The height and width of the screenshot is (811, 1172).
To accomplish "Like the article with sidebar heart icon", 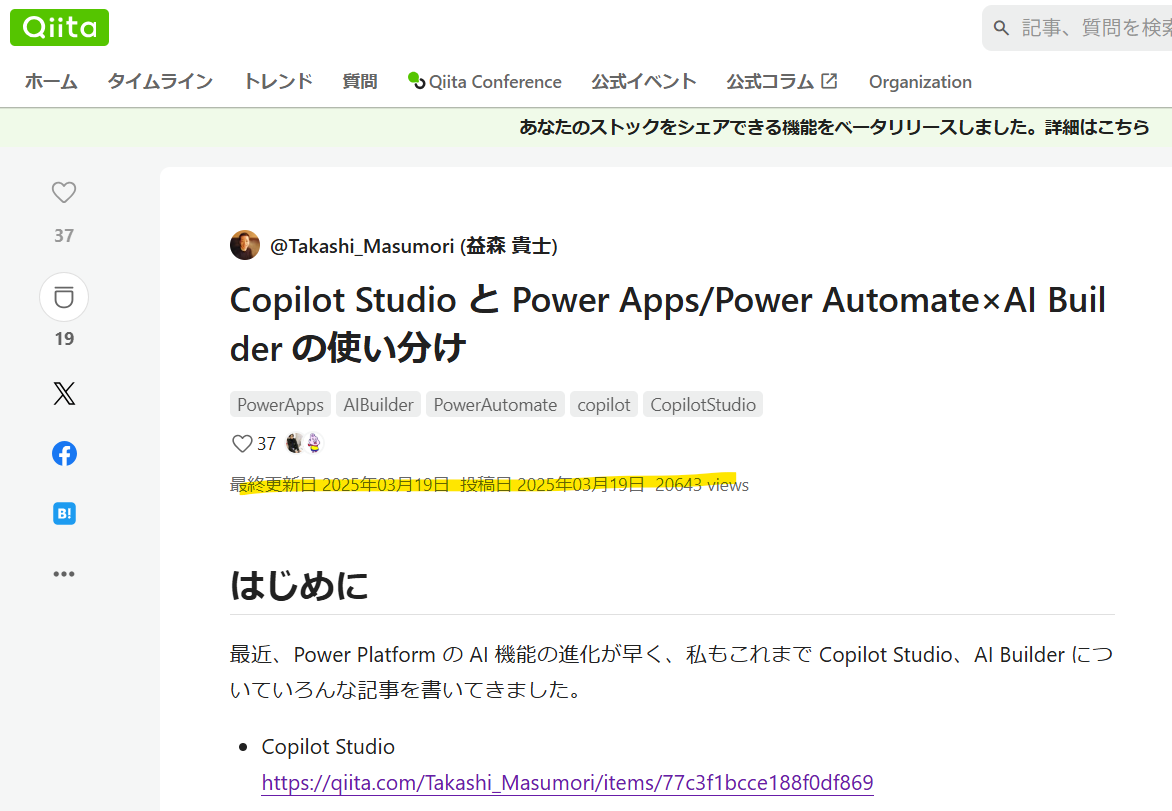I will (64, 192).
